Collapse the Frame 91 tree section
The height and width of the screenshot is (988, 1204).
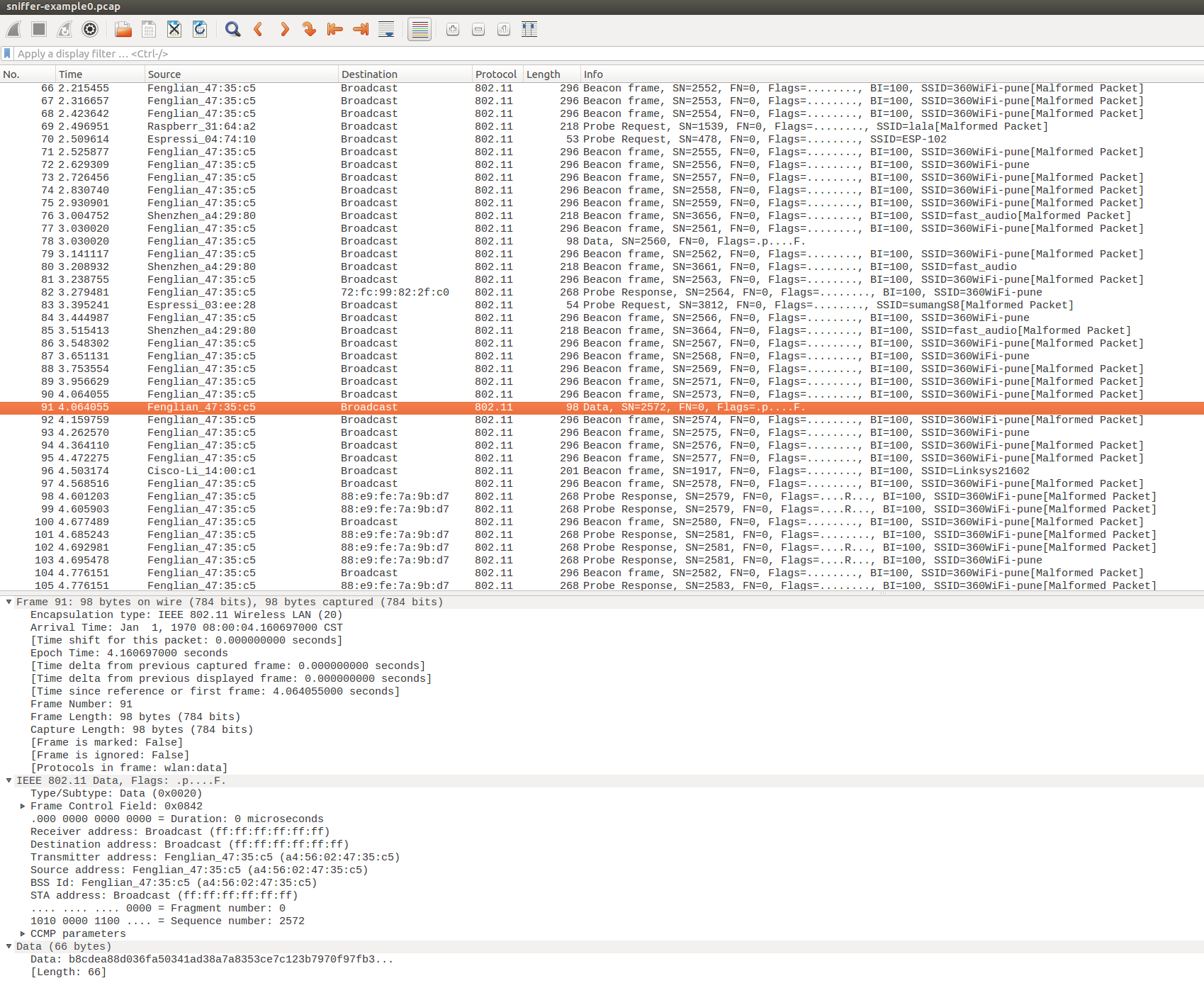click(x=9, y=602)
